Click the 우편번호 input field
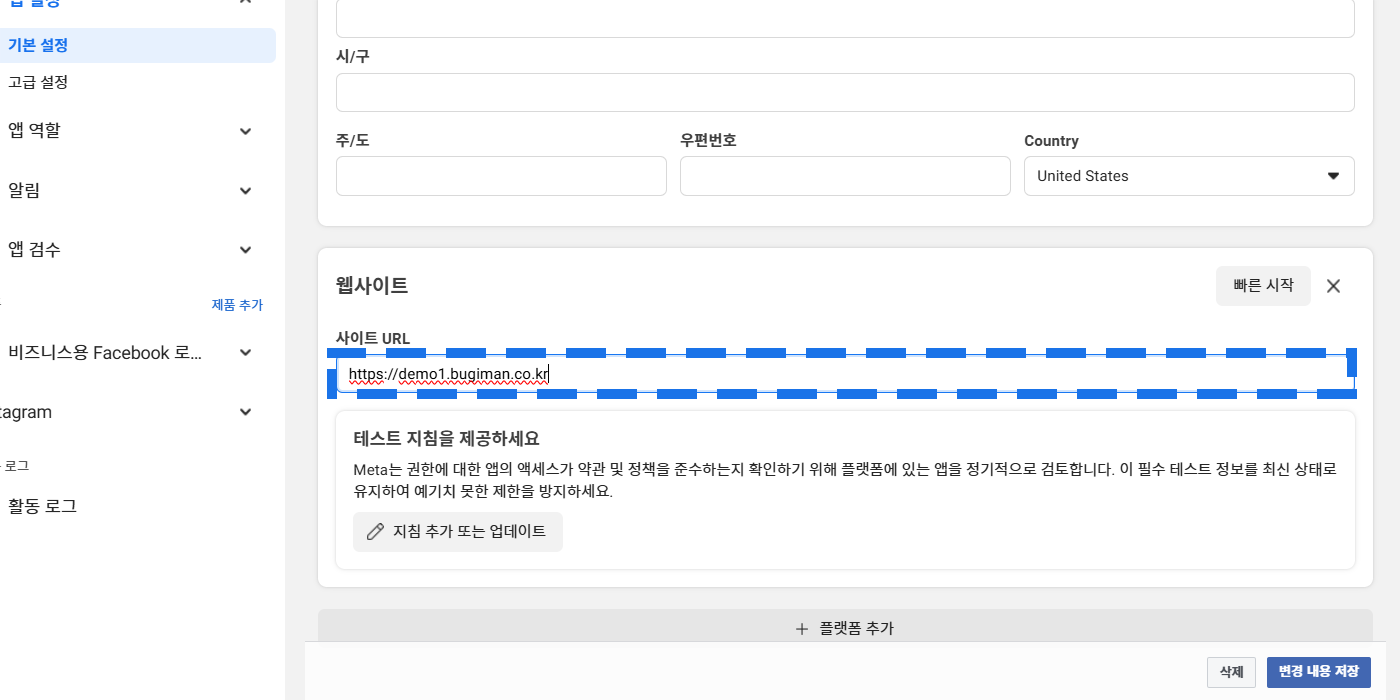Viewport: 1400px width, 700px height. pos(845,176)
